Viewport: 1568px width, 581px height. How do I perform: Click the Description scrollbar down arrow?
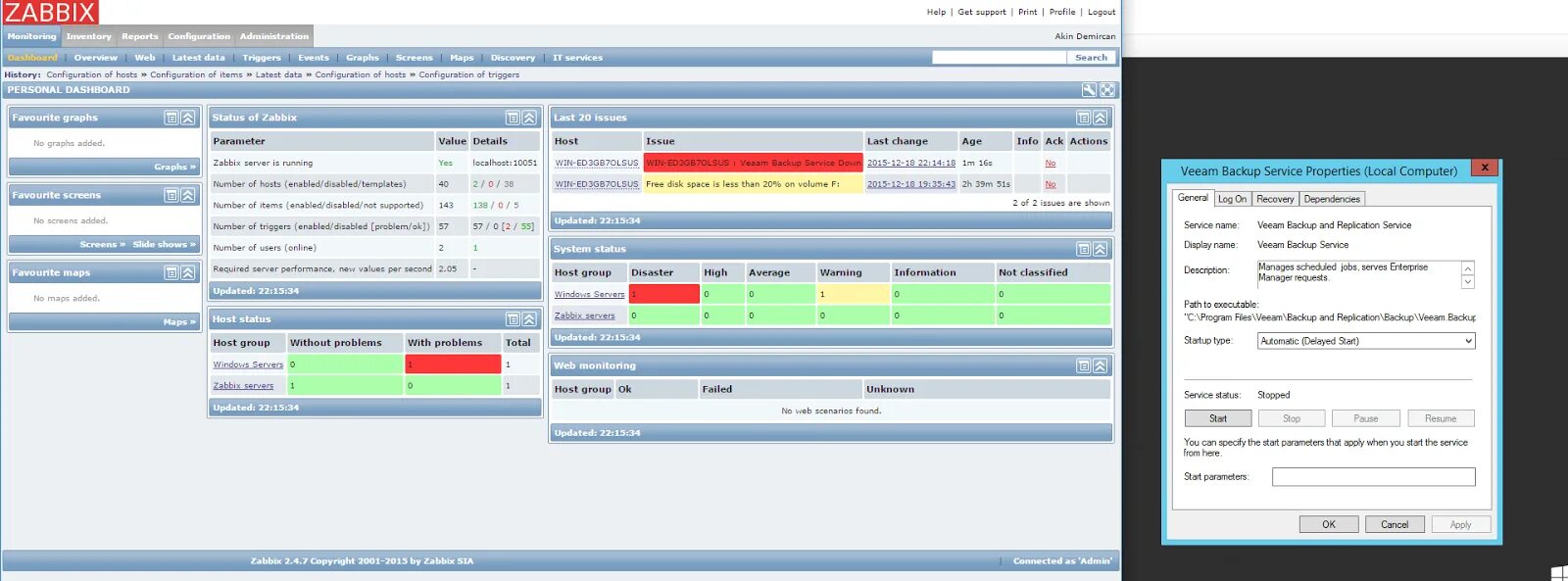tap(1467, 282)
